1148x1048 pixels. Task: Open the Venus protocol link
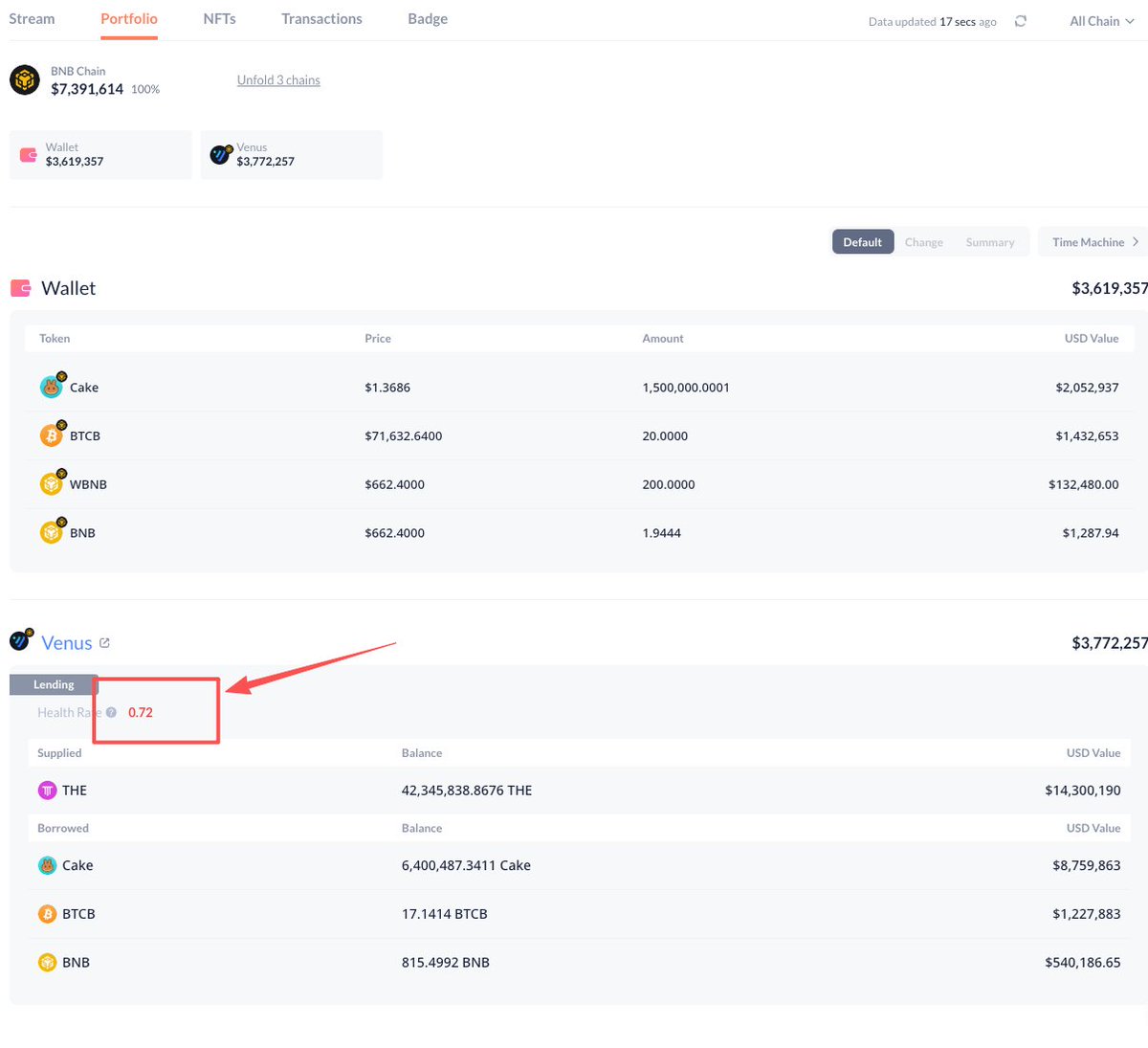pos(67,643)
